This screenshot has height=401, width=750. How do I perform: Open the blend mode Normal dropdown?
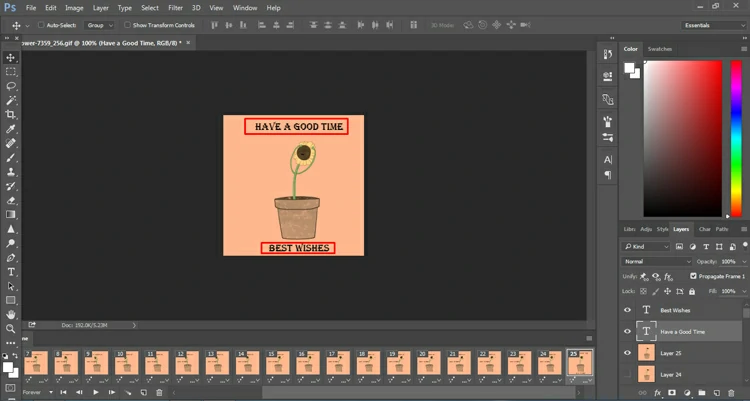[656, 261]
